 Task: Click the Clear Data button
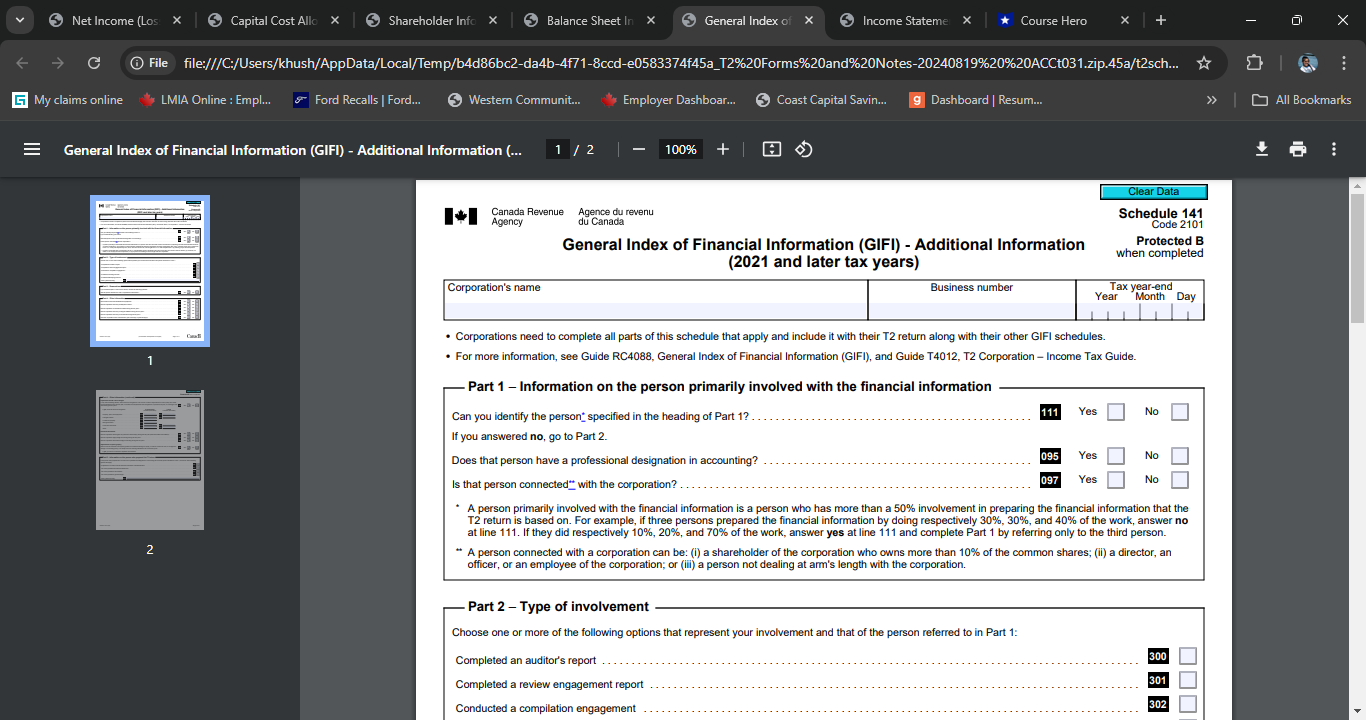(x=1154, y=191)
